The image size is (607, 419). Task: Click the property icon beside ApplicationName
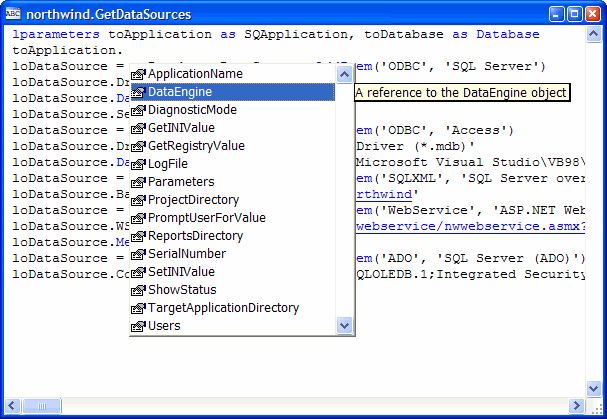click(139, 74)
